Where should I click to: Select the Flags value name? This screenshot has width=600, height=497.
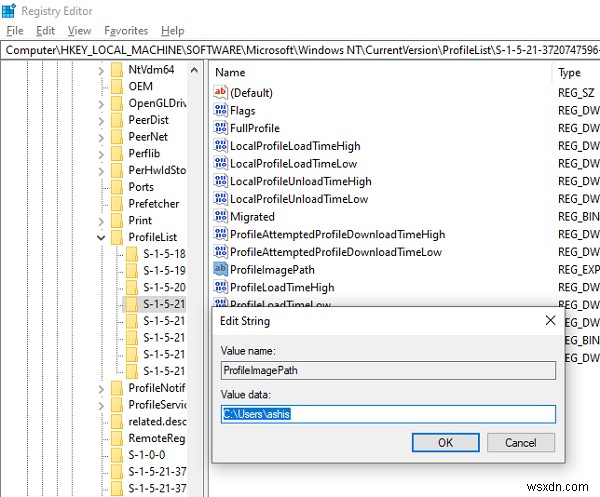(243, 111)
